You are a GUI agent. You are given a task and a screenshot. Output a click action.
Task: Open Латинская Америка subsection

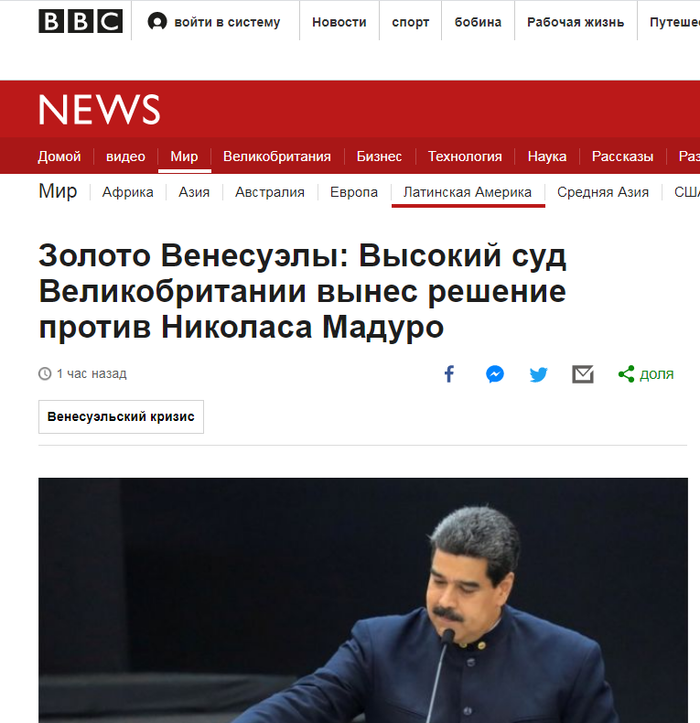(x=468, y=192)
